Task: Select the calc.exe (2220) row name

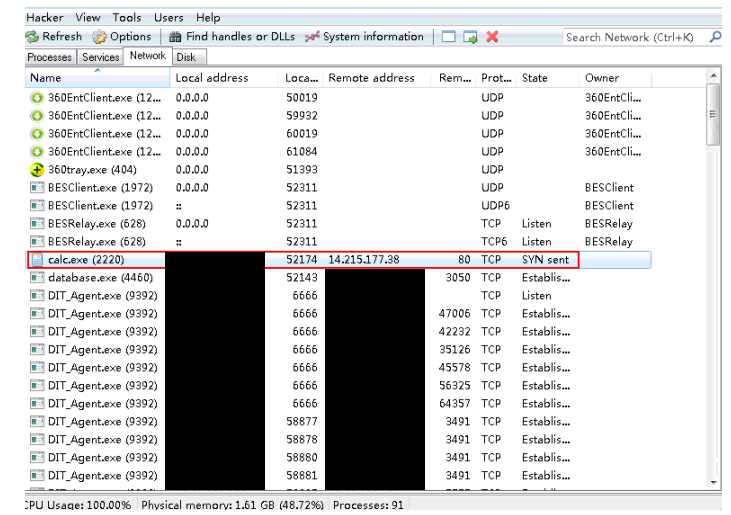Action: tap(86, 260)
